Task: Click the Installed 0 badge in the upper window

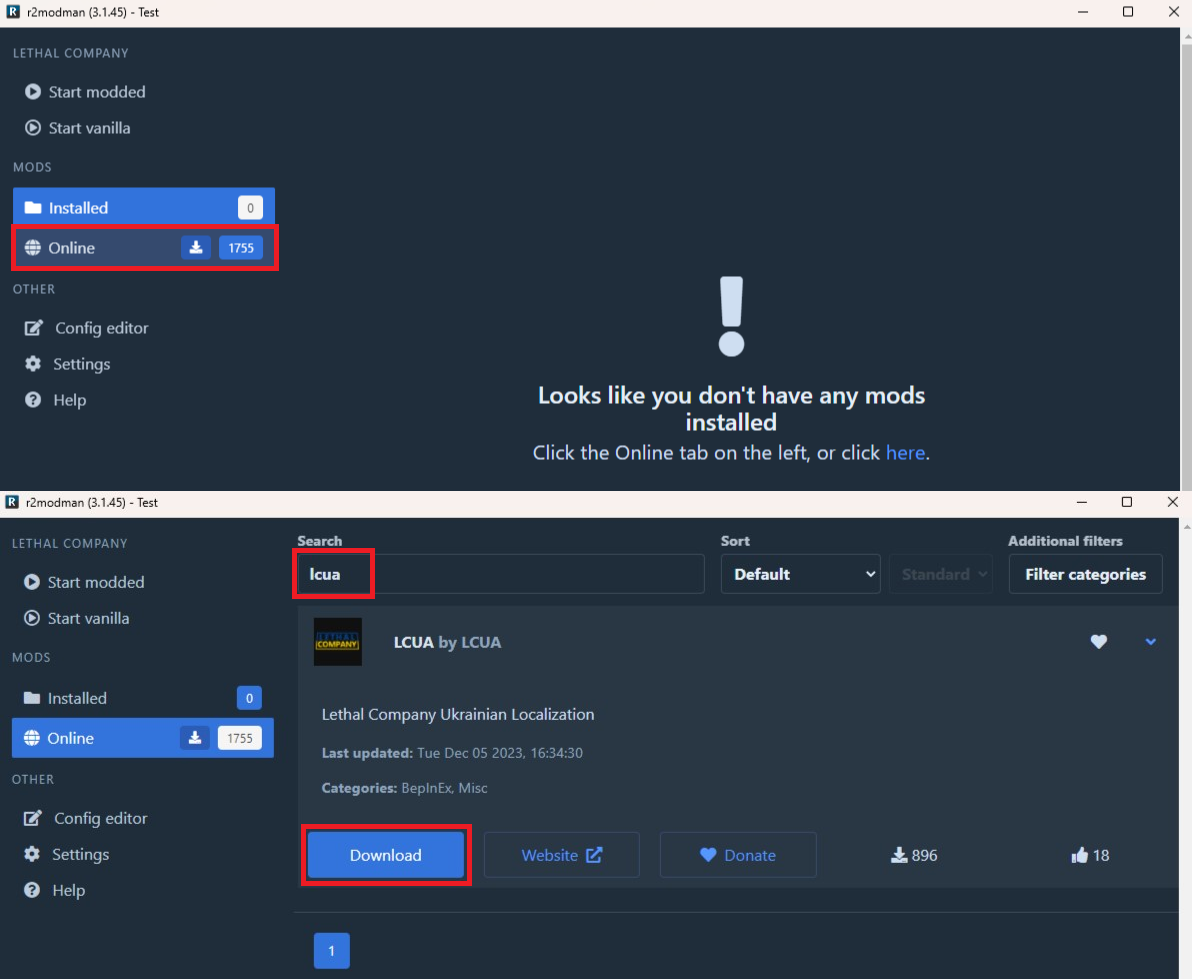Action: [250, 208]
